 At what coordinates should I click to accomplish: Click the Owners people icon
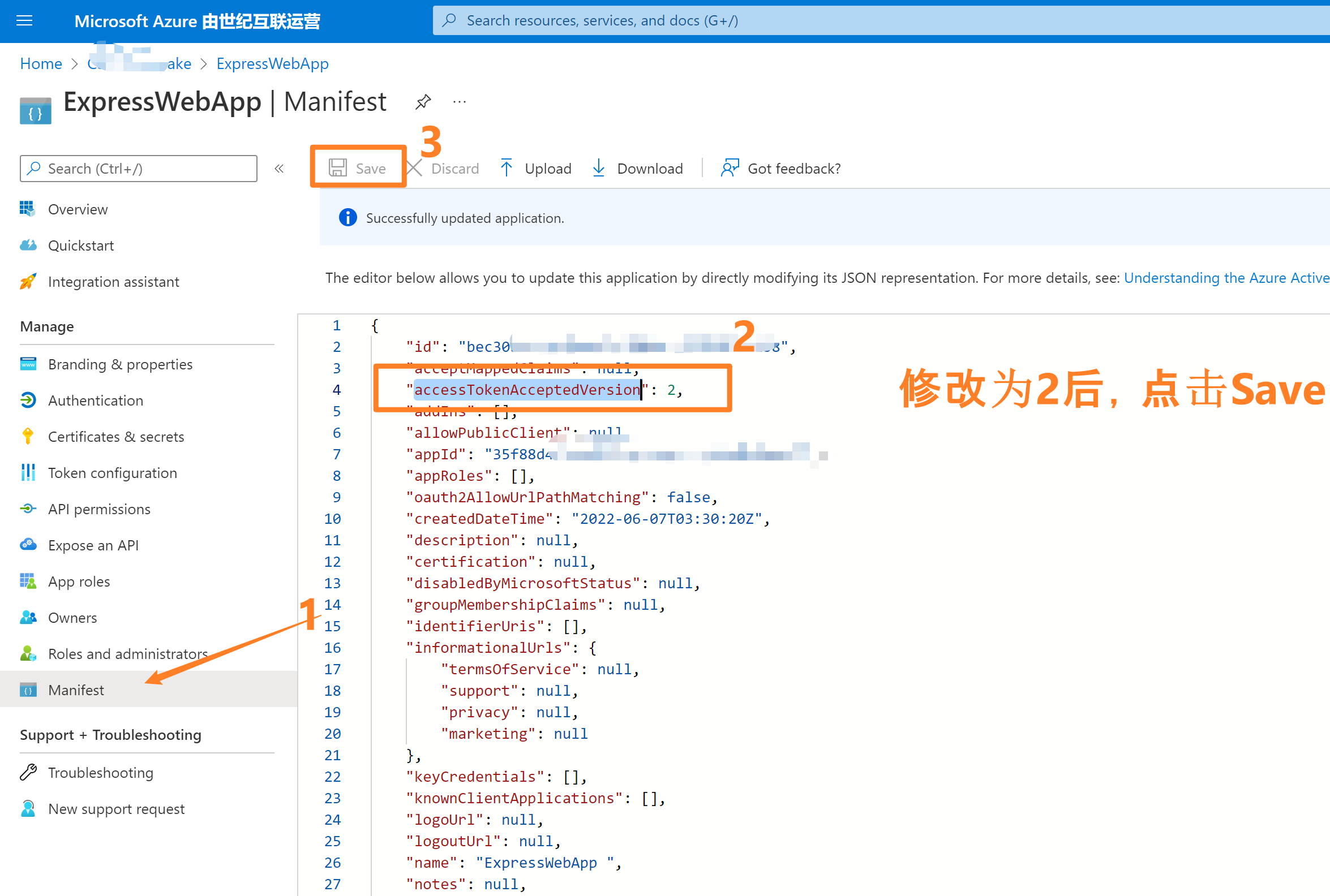28,617
